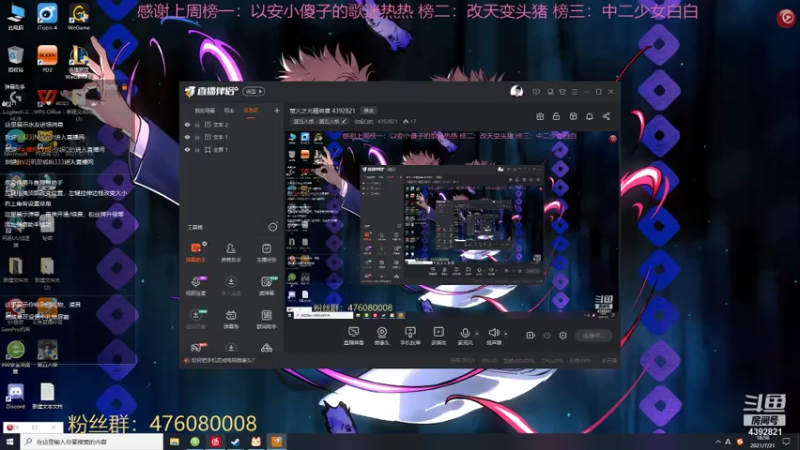This screenshot has height=450, width=800.
Task: Select the orange highlighted scene tab
Action: point(251,110)
